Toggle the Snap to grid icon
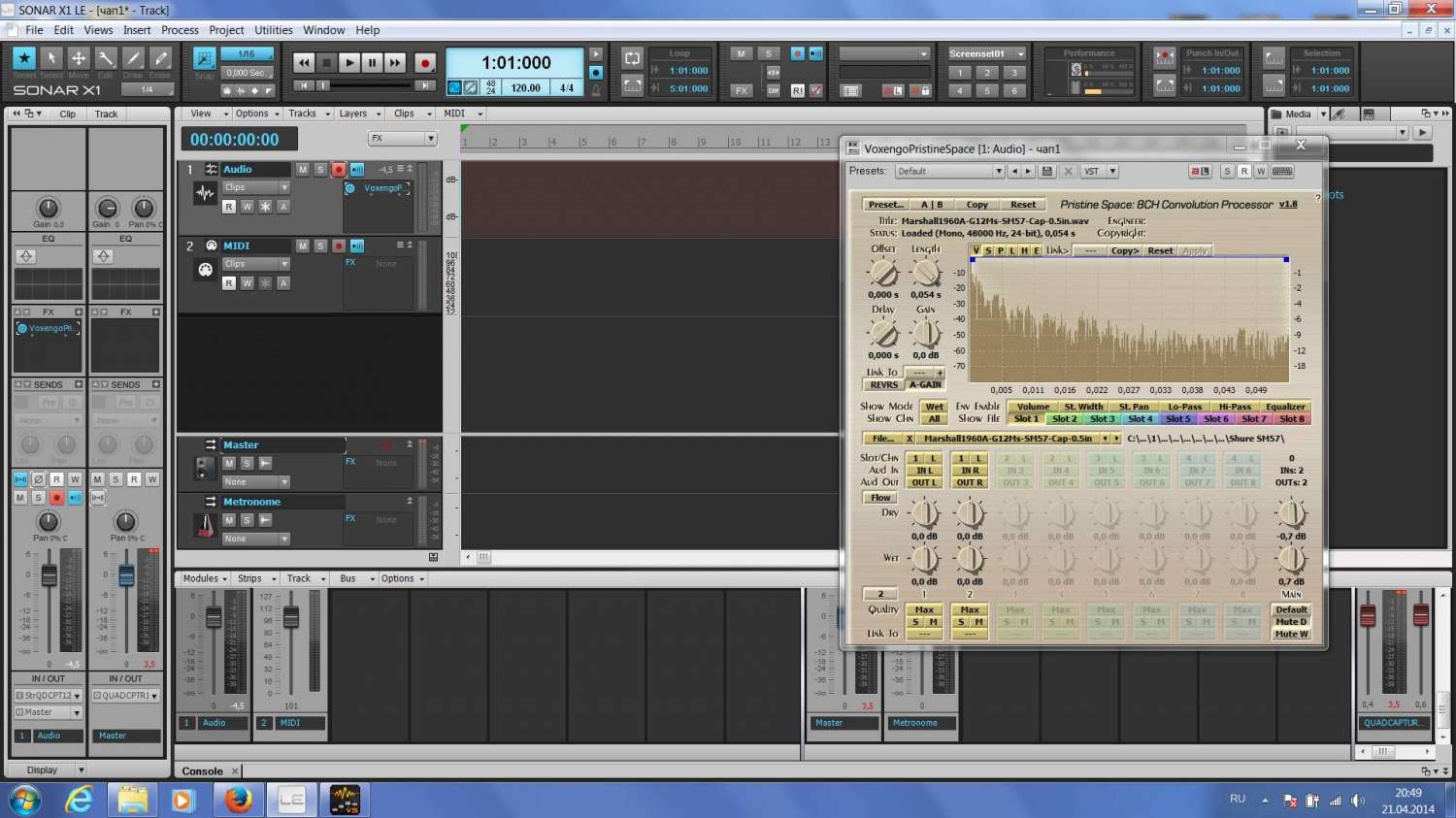 204,58
